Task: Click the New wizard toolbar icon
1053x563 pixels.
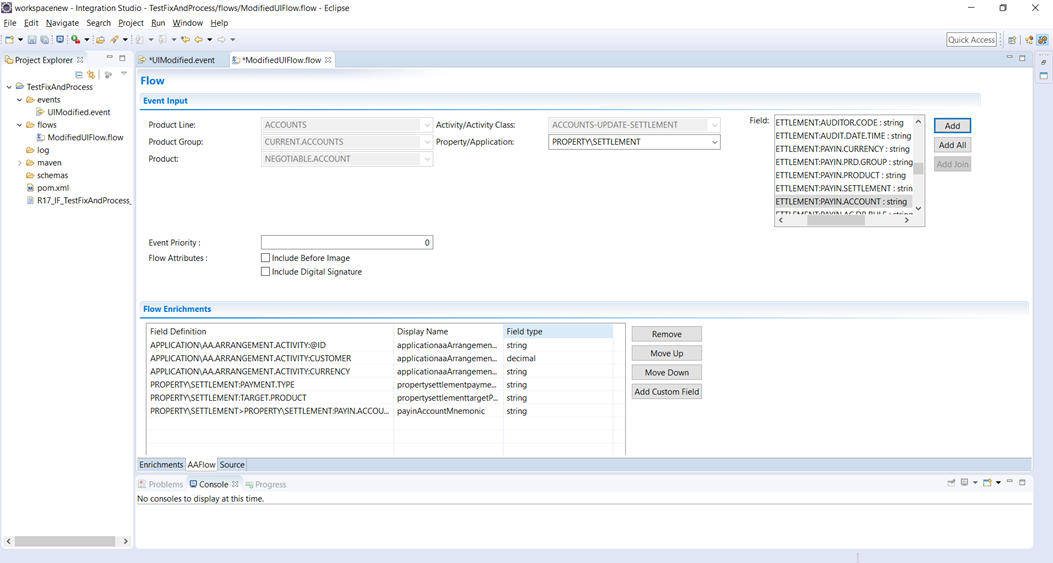Action: 9,40
